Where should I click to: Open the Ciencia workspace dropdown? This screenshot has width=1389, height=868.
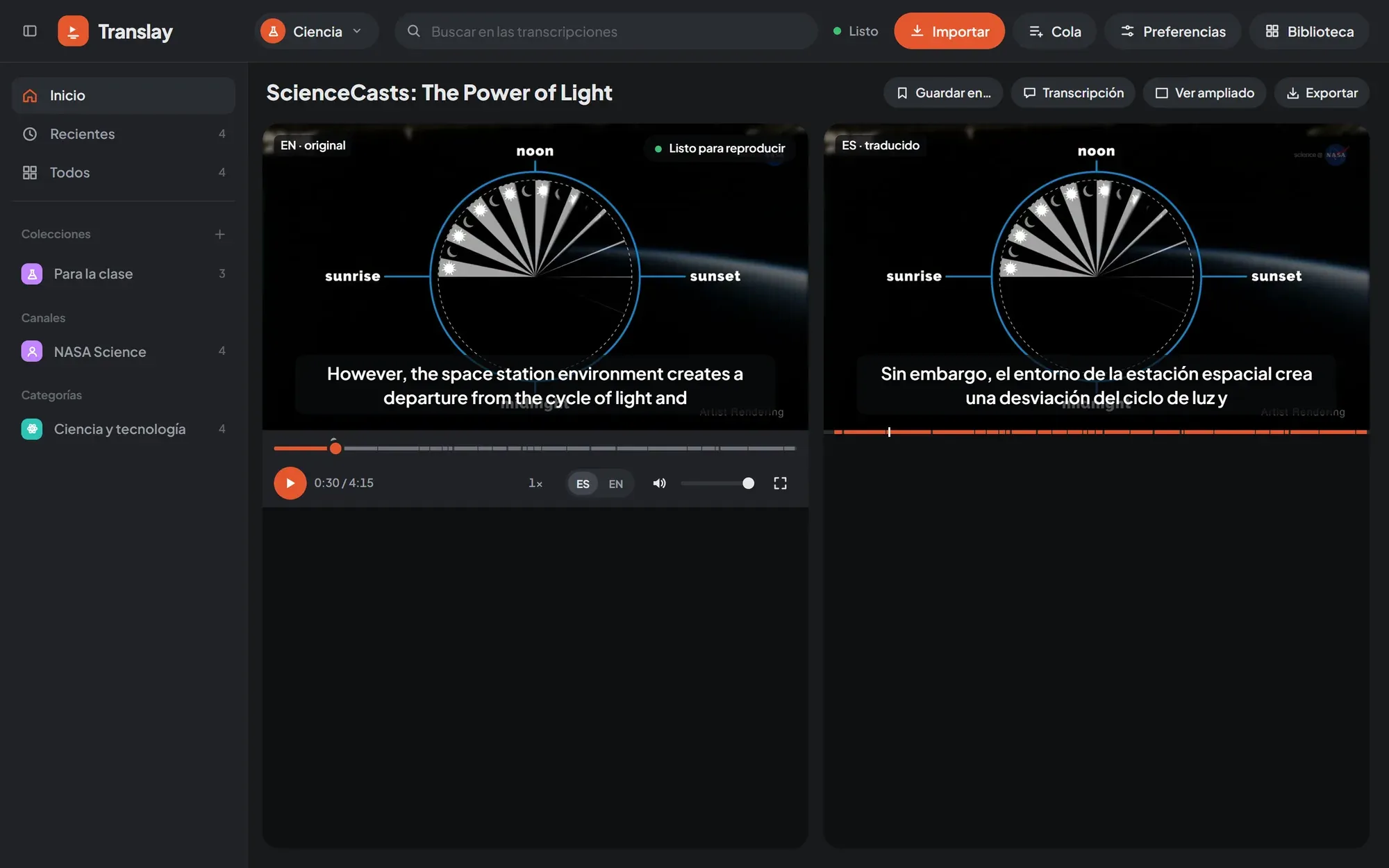click(316, 31)
